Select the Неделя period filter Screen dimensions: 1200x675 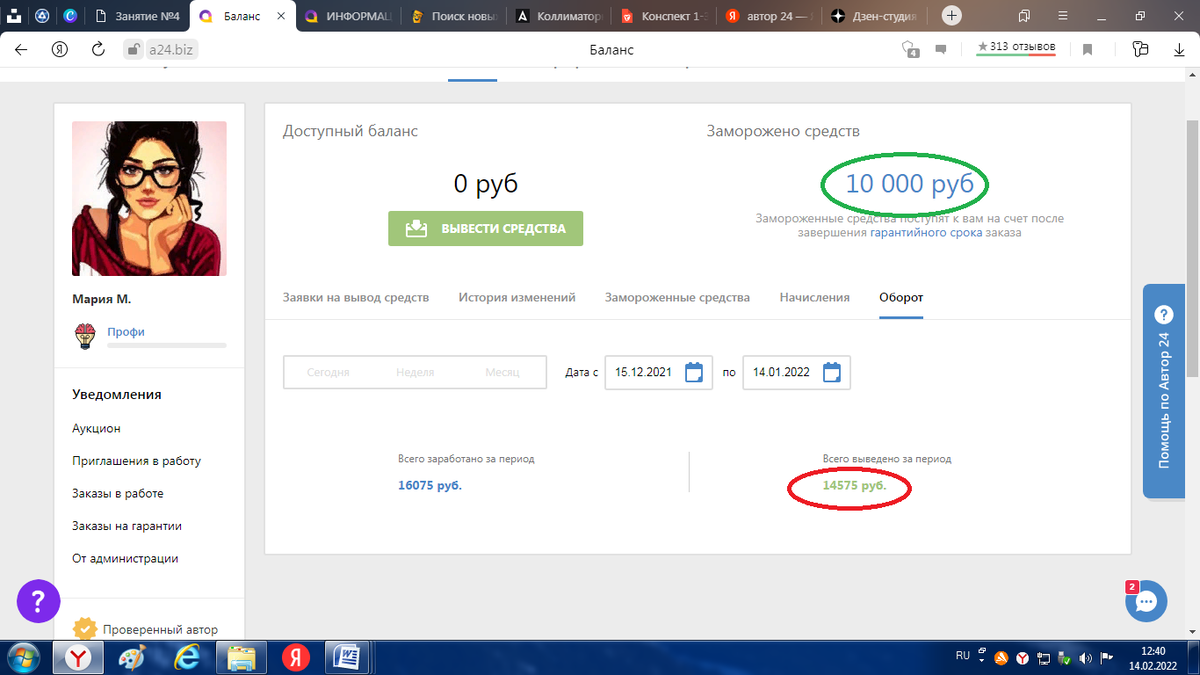pyautogui.click(x=417, y=371)
